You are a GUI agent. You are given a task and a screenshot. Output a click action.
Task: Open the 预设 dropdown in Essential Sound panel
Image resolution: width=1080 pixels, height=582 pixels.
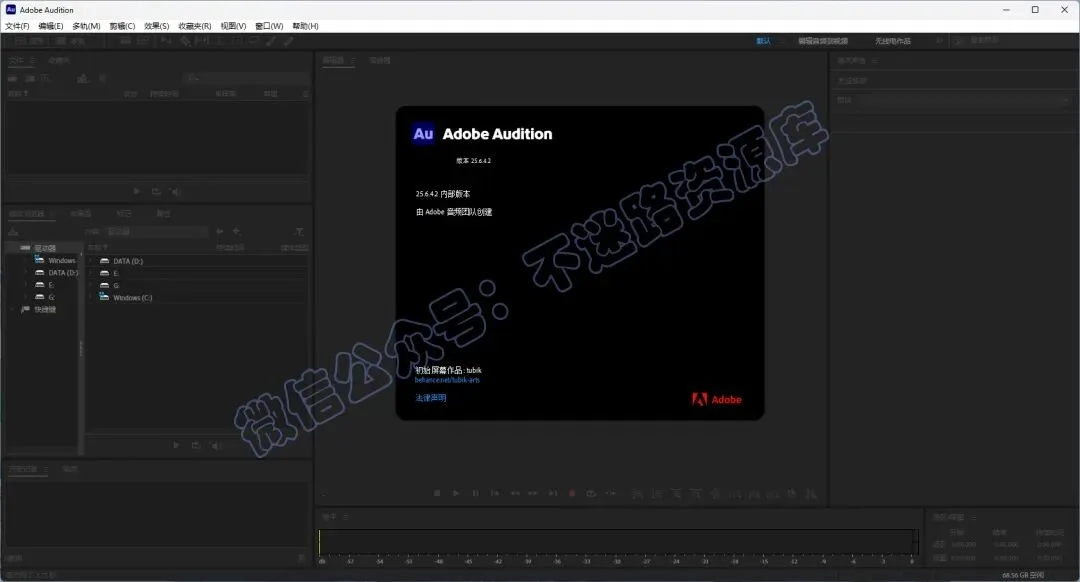(962, 100)
